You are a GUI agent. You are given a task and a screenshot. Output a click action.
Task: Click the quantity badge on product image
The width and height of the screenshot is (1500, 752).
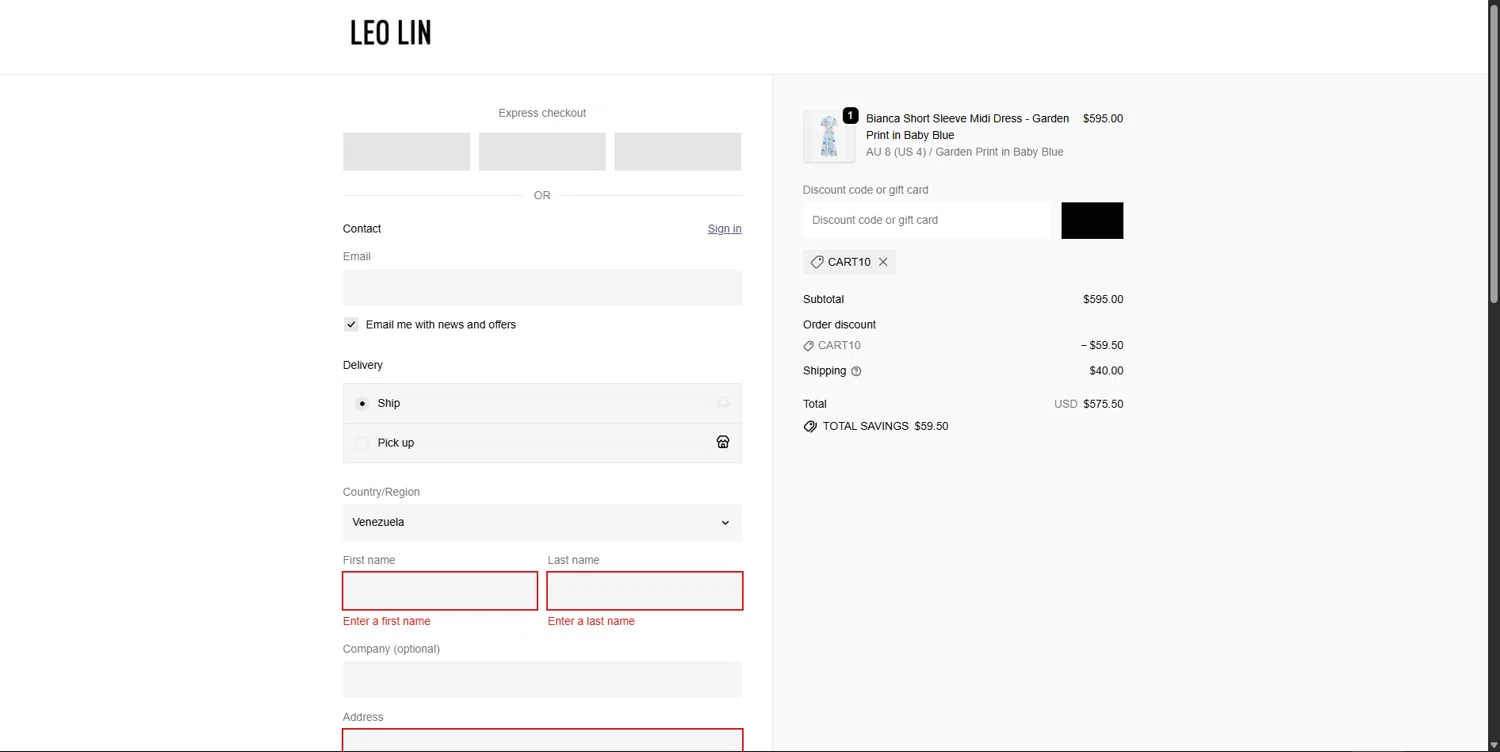850,116
